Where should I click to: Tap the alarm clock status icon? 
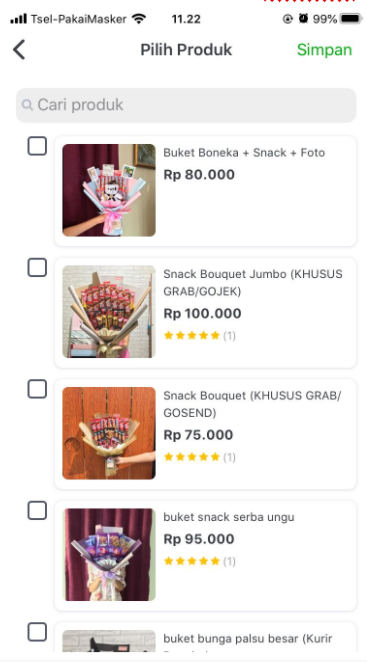pyautogui.click(x=303, y=19)
